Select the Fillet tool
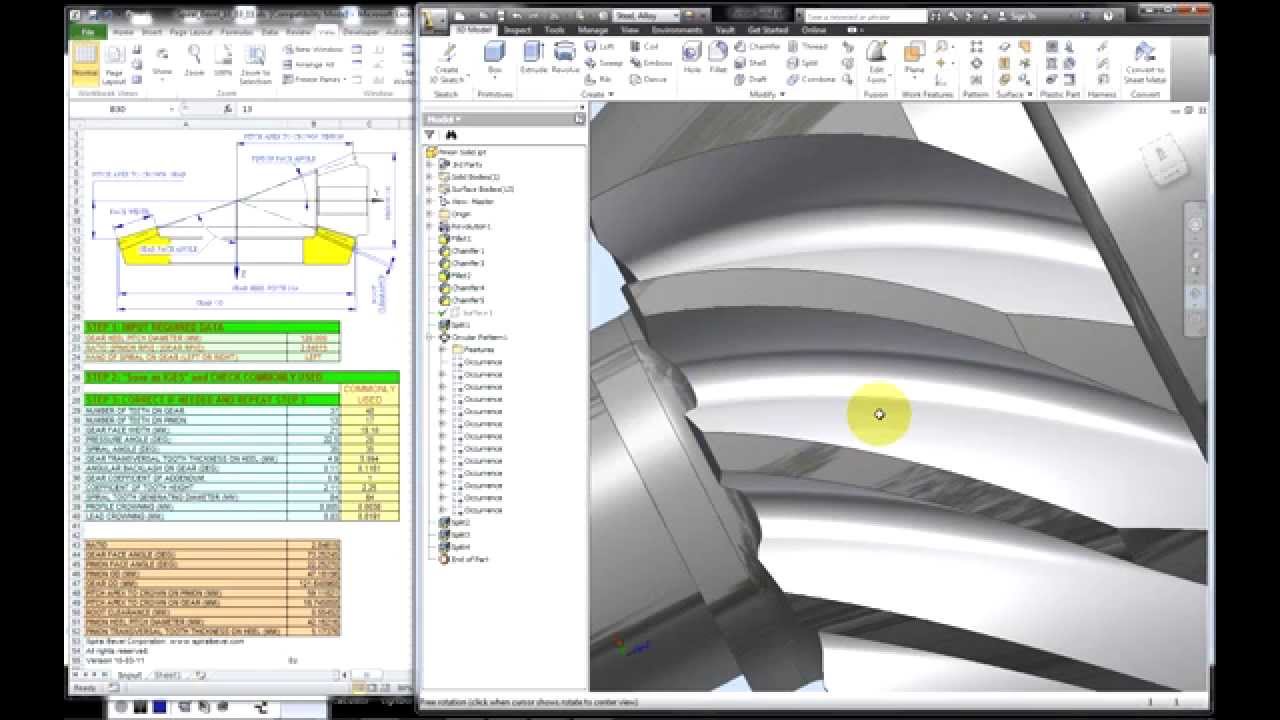The image size is (1280, 720). pyautogui.click(x=717, y=58)
